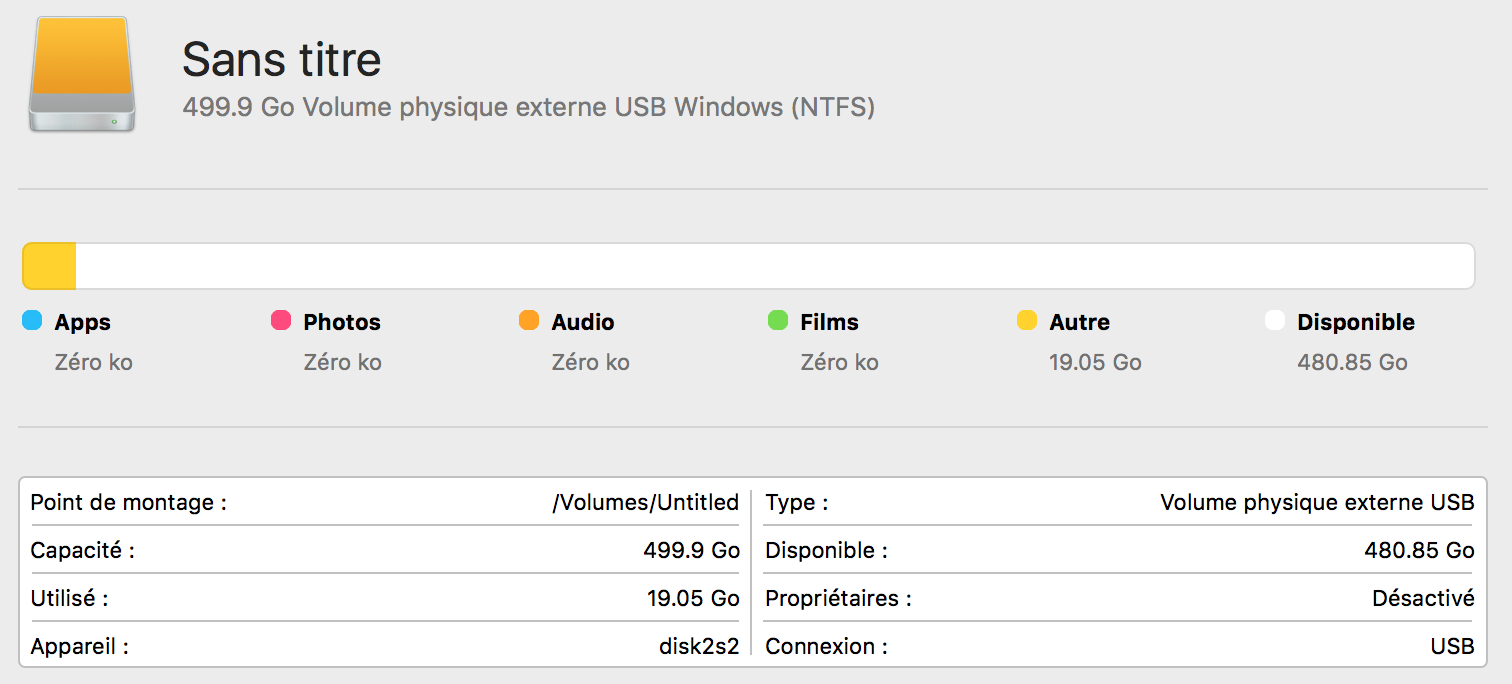Click the yellow Autre legend dot
1512x684 pixels.
[1027, 321]
